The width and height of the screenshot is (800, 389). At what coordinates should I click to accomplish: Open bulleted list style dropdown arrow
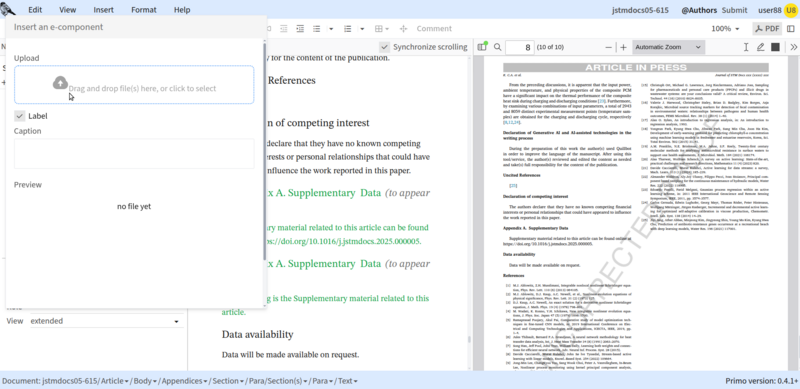coord(331,29)
